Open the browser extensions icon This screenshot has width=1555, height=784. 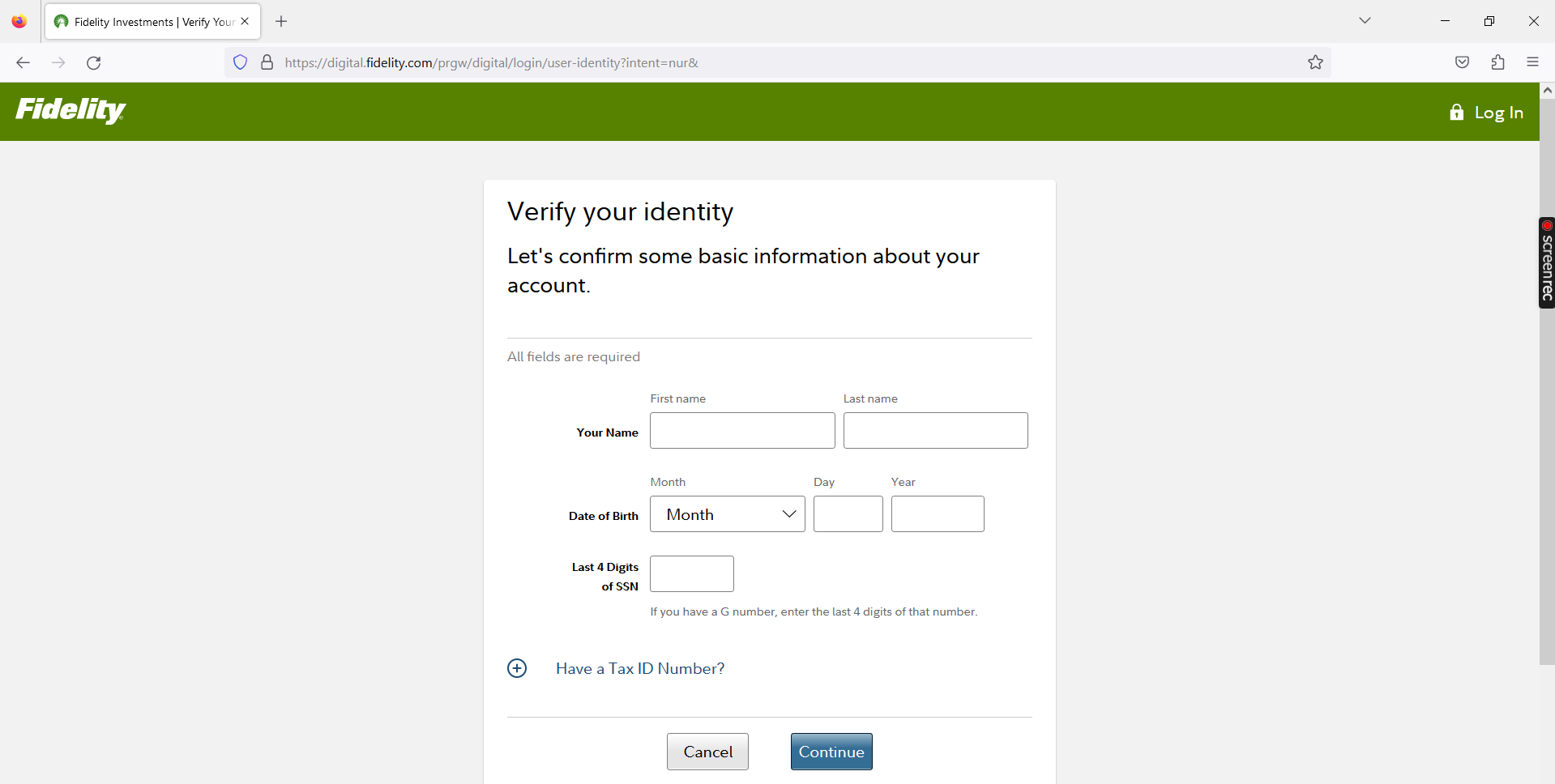point(1497,62)
